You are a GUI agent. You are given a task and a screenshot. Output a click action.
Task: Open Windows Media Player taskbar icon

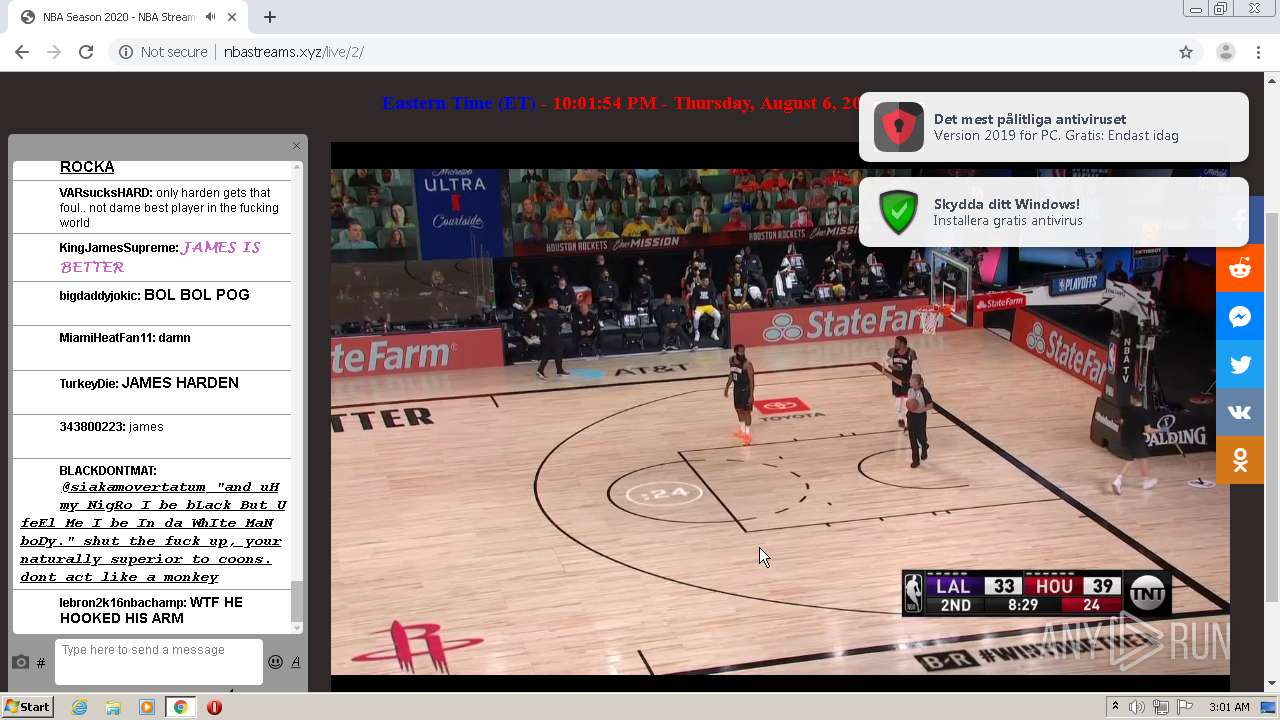147,707
